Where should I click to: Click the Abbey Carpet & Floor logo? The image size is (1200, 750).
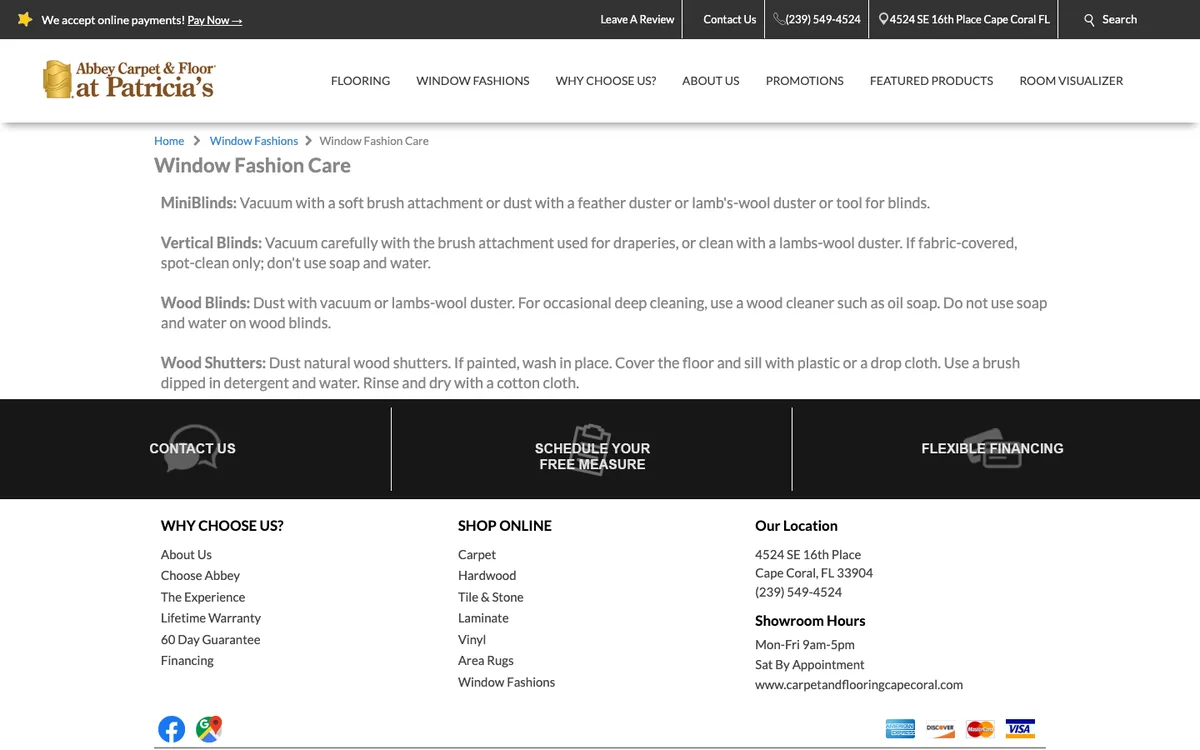pyautogui.click(x=129, y=80)
